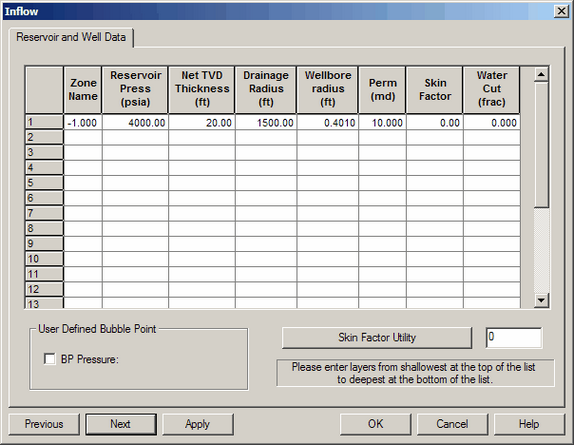Select row header 5 in the table

coord(44,182)
